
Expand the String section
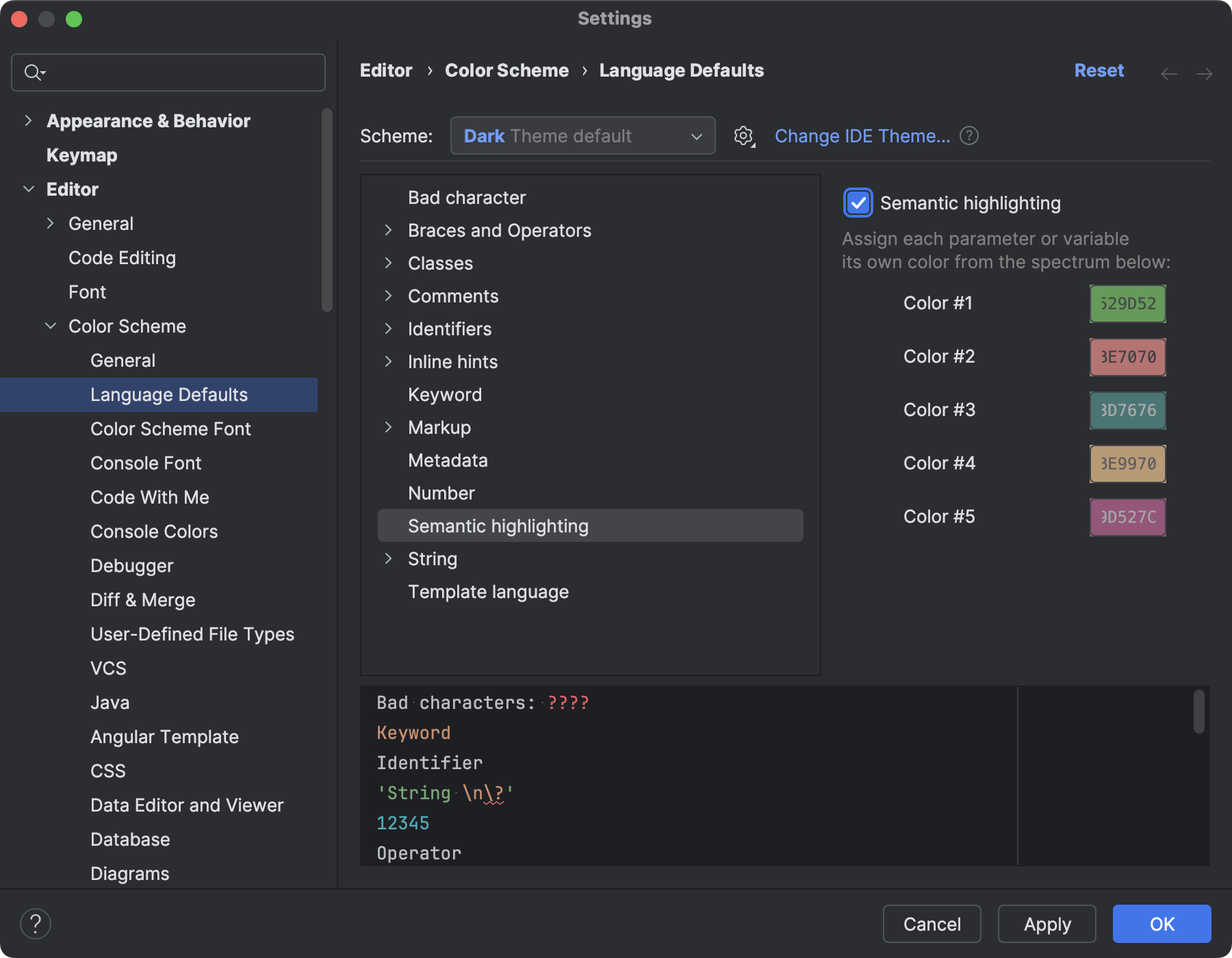[x=388, y=558]
